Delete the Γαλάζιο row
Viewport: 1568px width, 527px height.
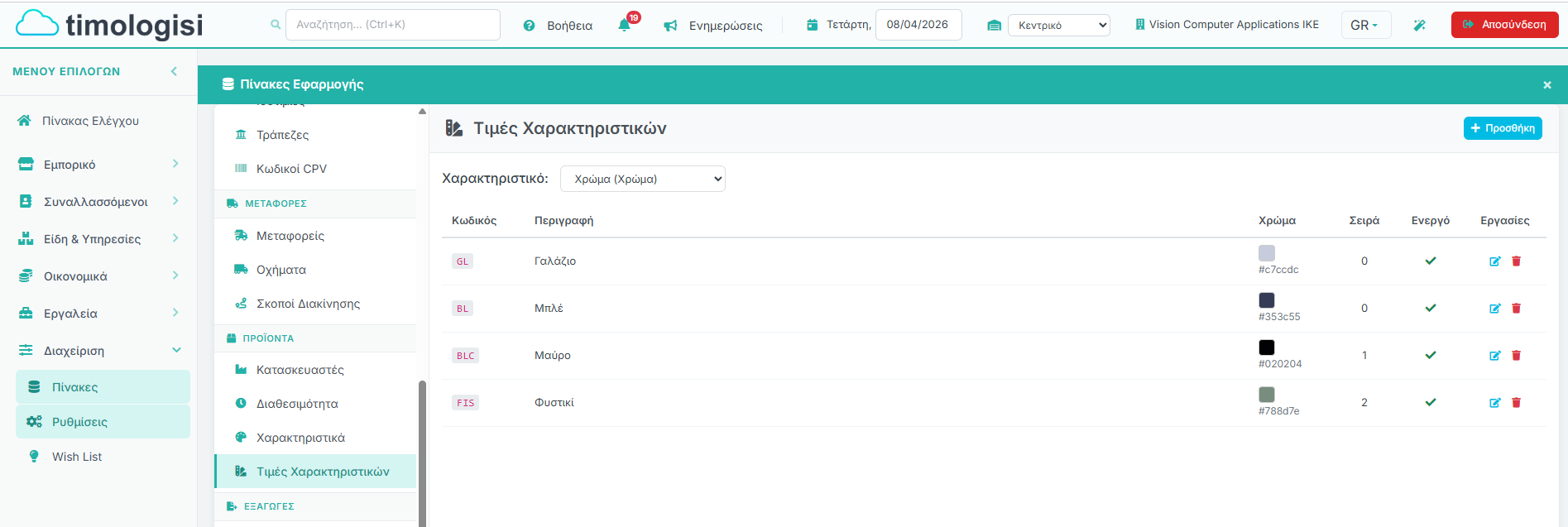pyautogui.click(x=1516, y=261)
